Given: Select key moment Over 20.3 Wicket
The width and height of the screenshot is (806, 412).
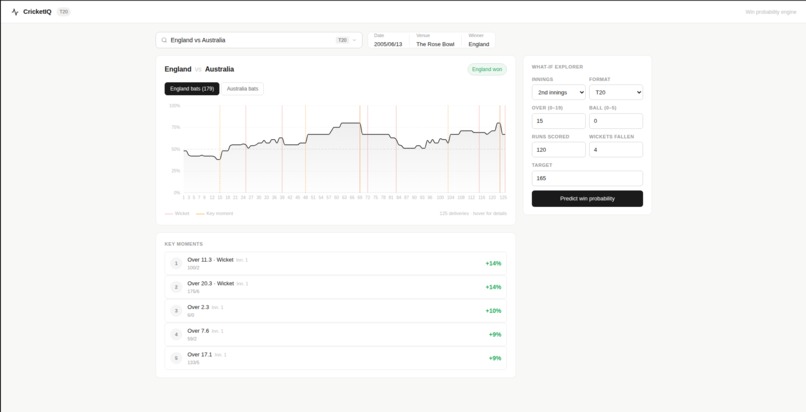Looking at the screenshot, I should [x=336, y=287].
